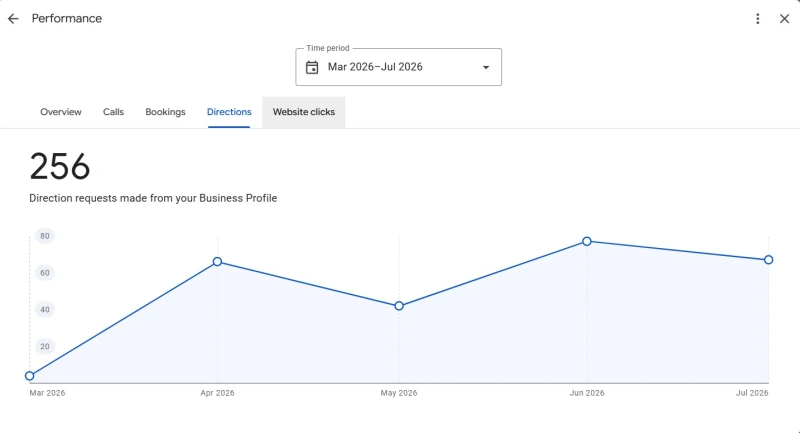Open the Website clicks tab
Viewport: 800px width, 433px height.
click(304, 112)
